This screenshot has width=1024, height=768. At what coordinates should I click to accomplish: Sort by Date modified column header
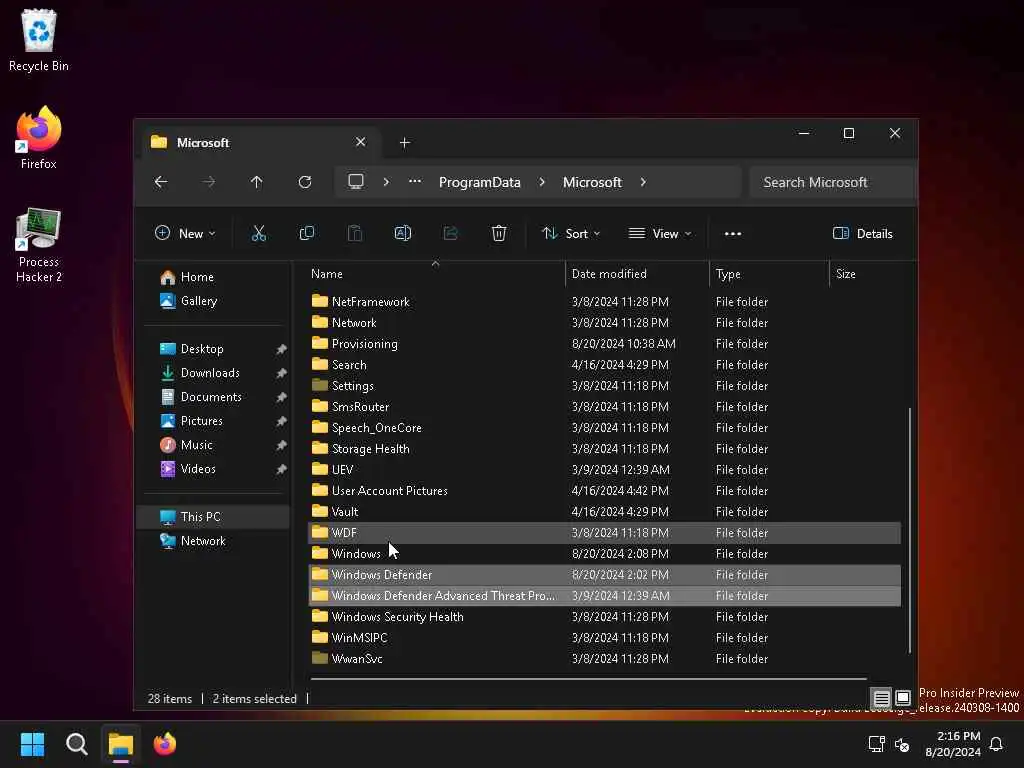[637, 274]
